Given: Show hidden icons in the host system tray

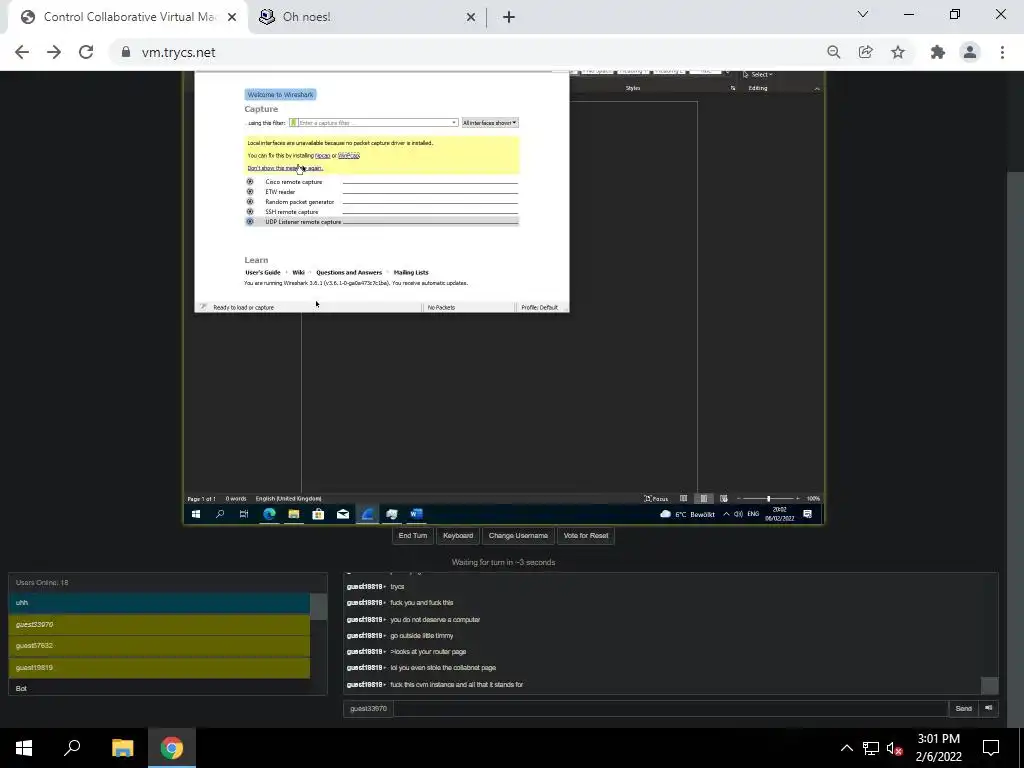Looking at the screenshot, I should (x=846, y=748).
